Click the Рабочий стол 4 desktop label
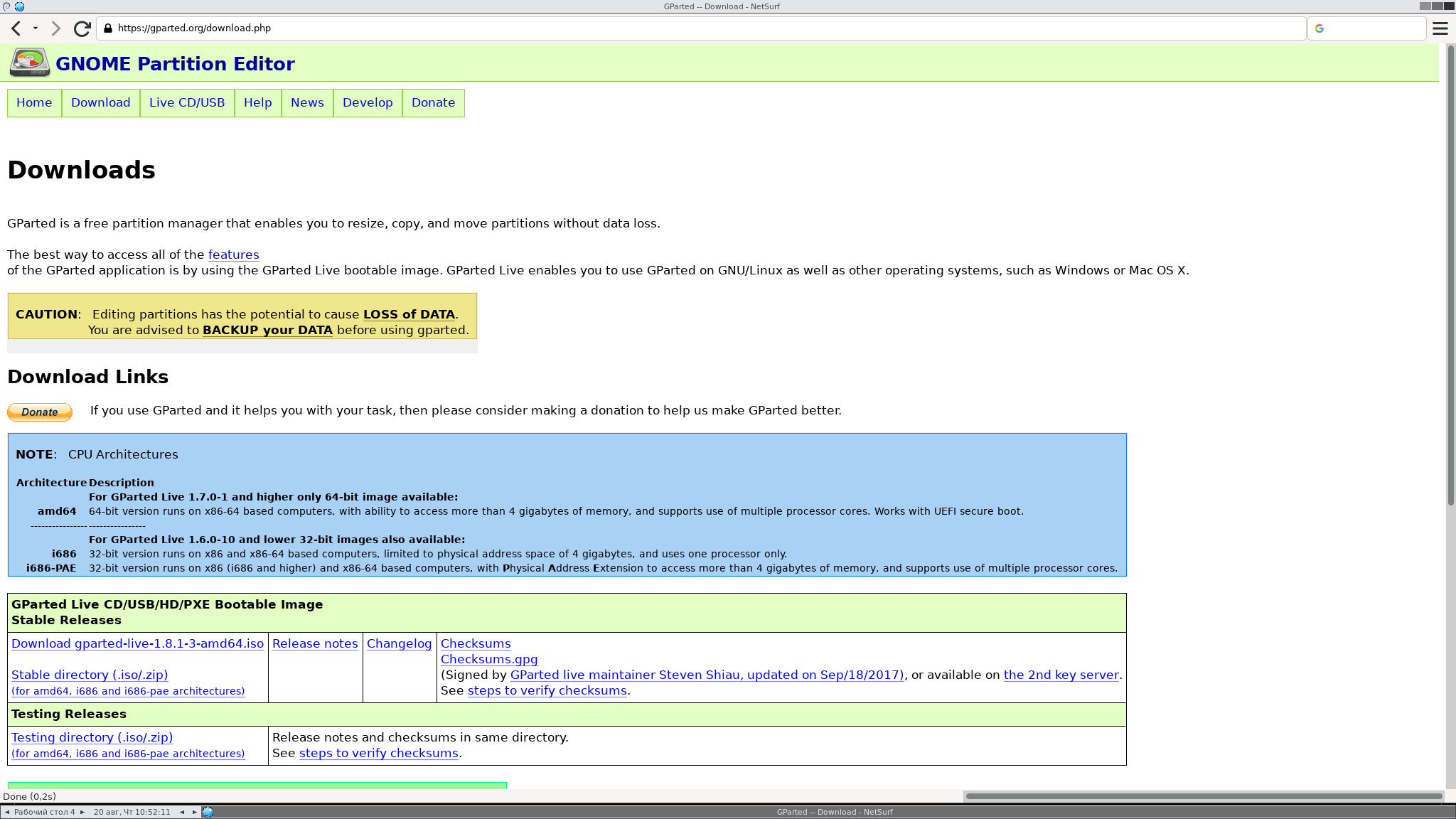Screen dimensions: 1456x819 tap(45, 812)
